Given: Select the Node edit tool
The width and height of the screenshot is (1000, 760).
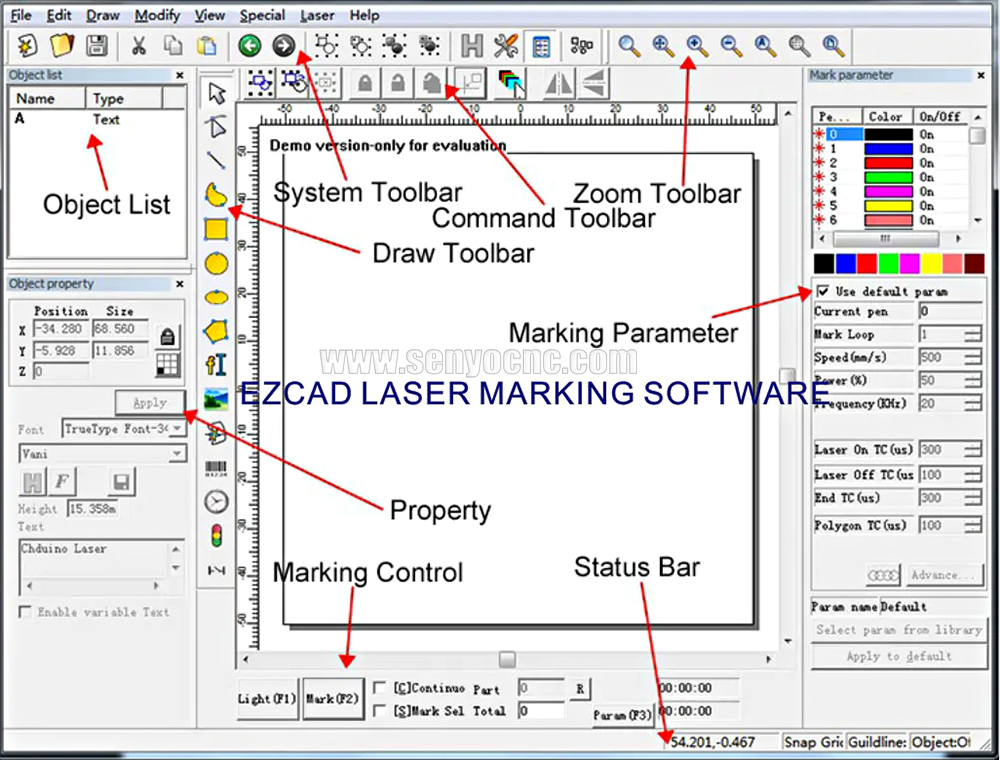Looking at the screenshot, I should point(217,127).
